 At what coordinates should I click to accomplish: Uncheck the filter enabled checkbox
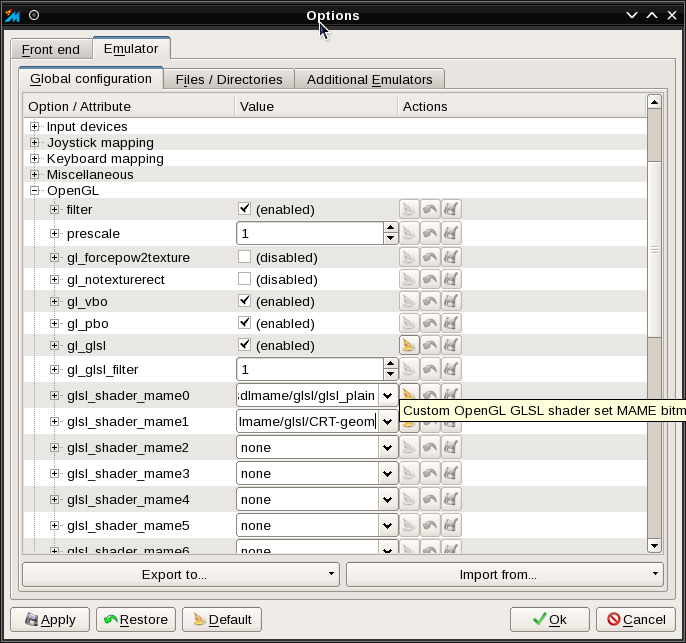pyautogui.click(x=244, y=209)
